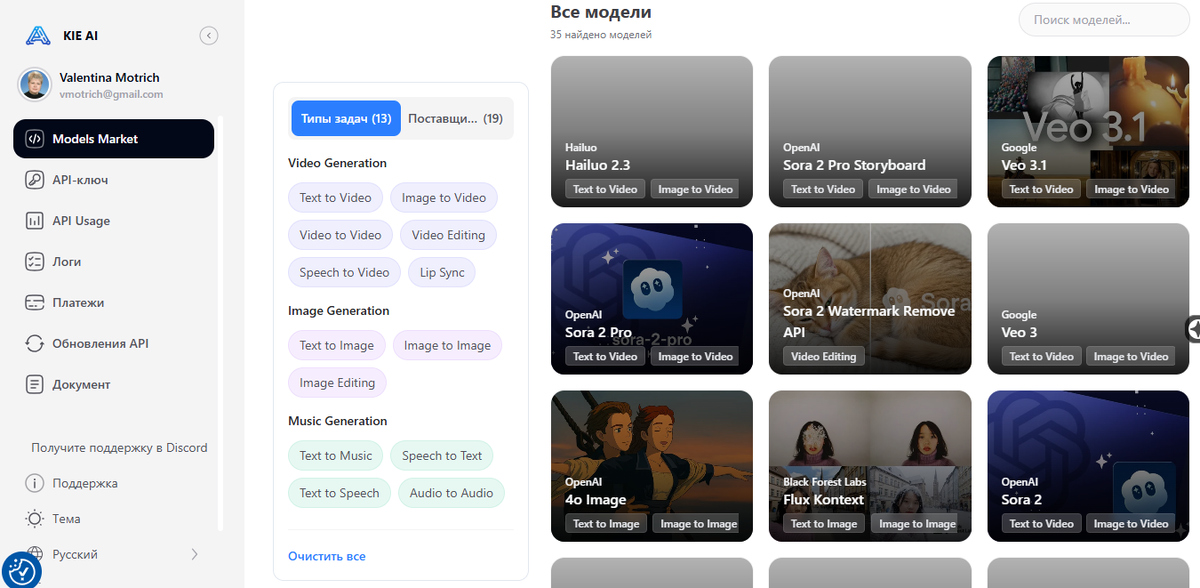This screenshot has height=588, width=1200.
Task: Click the side widget arrow at right edge
Action: 1193,329
